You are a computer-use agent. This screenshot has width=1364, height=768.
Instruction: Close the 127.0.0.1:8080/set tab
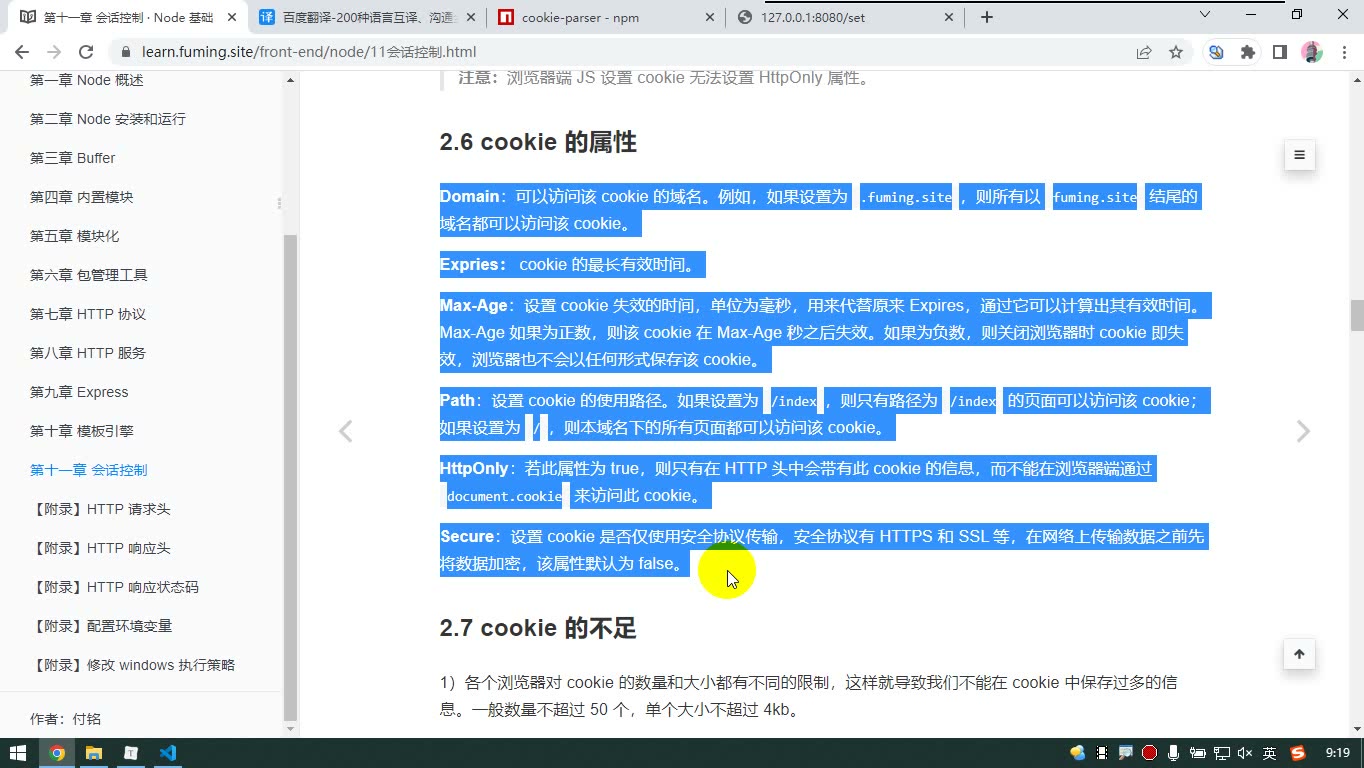pos(949,17)
